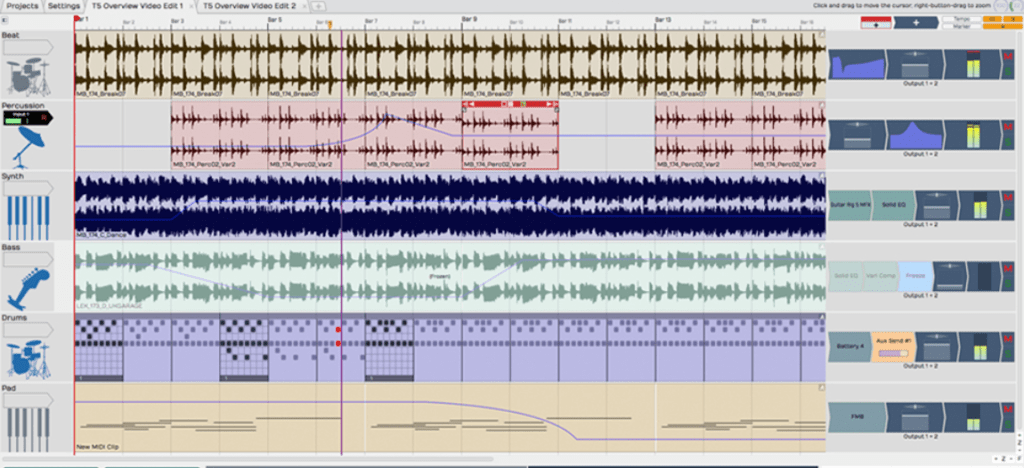1024x468 pixels.
Task: Open the Pad track input selector
Action: coord(27,399)
